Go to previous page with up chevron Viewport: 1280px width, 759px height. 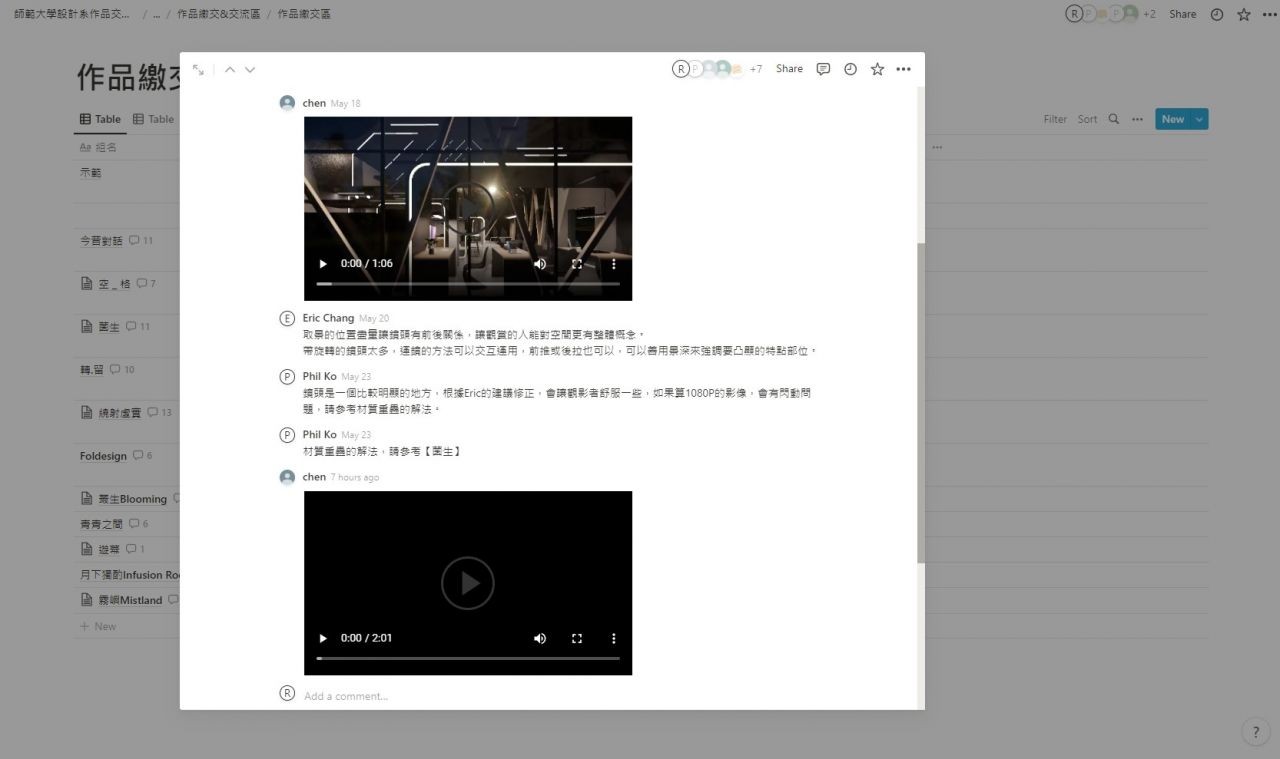click(230, 70)
